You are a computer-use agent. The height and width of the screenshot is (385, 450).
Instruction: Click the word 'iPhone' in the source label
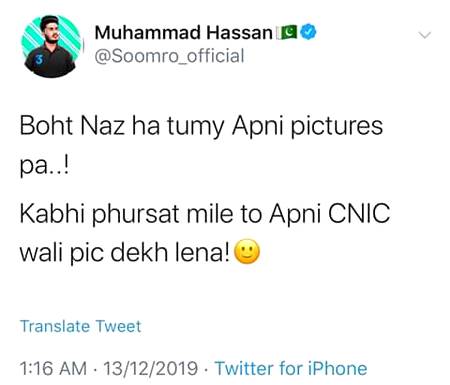(x=337, y=368)
